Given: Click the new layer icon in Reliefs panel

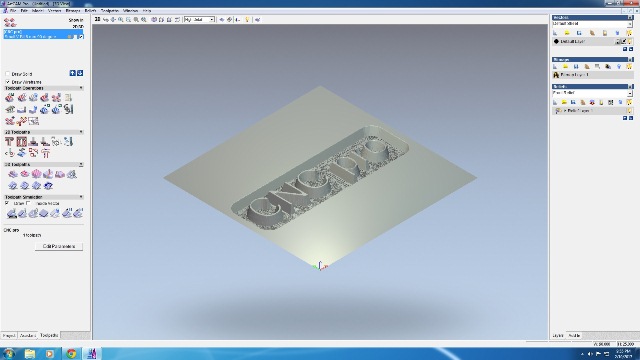Looking at the screenshot, I should pos(556,102).
